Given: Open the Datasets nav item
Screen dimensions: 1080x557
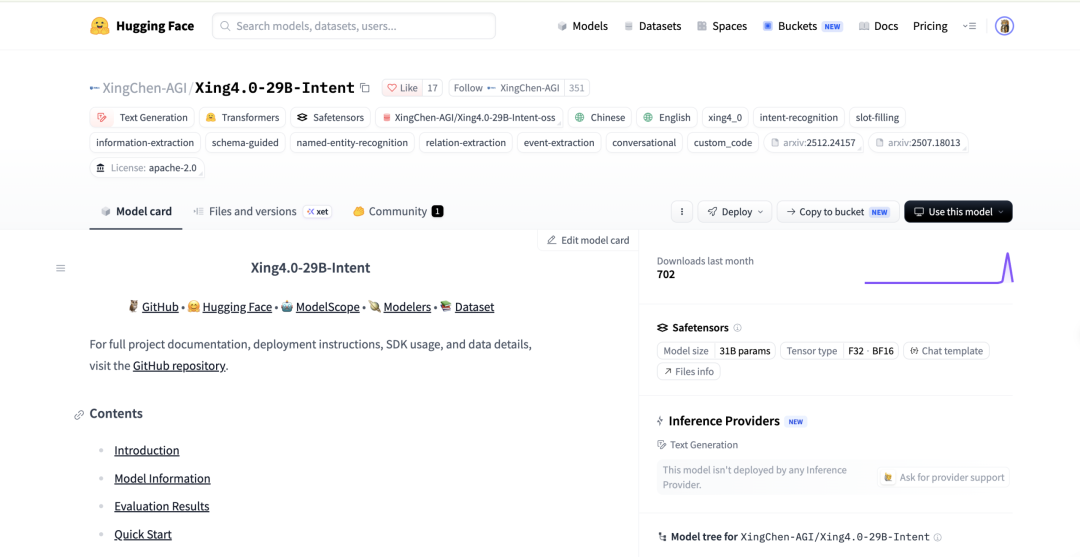Looking at the screenshot, I should click(x=652, y=26).
